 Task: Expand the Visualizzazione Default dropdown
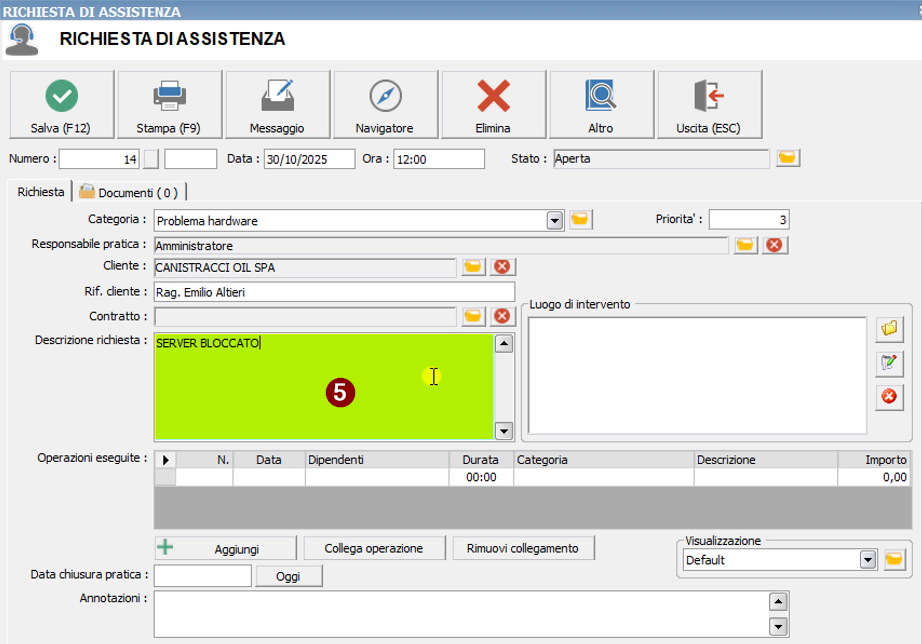coord(868,560)
